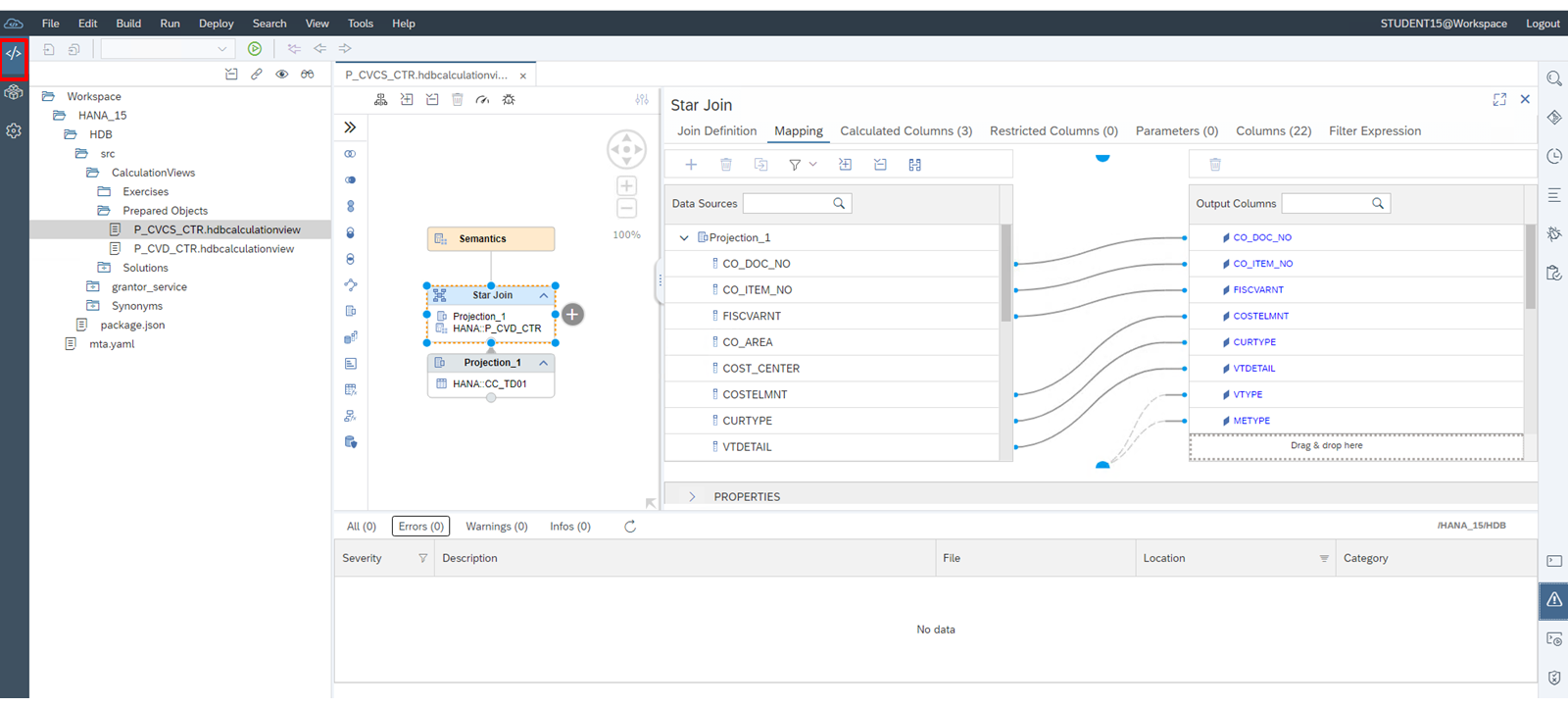
Task: Open the Development perspective icon
Action: 14,54
